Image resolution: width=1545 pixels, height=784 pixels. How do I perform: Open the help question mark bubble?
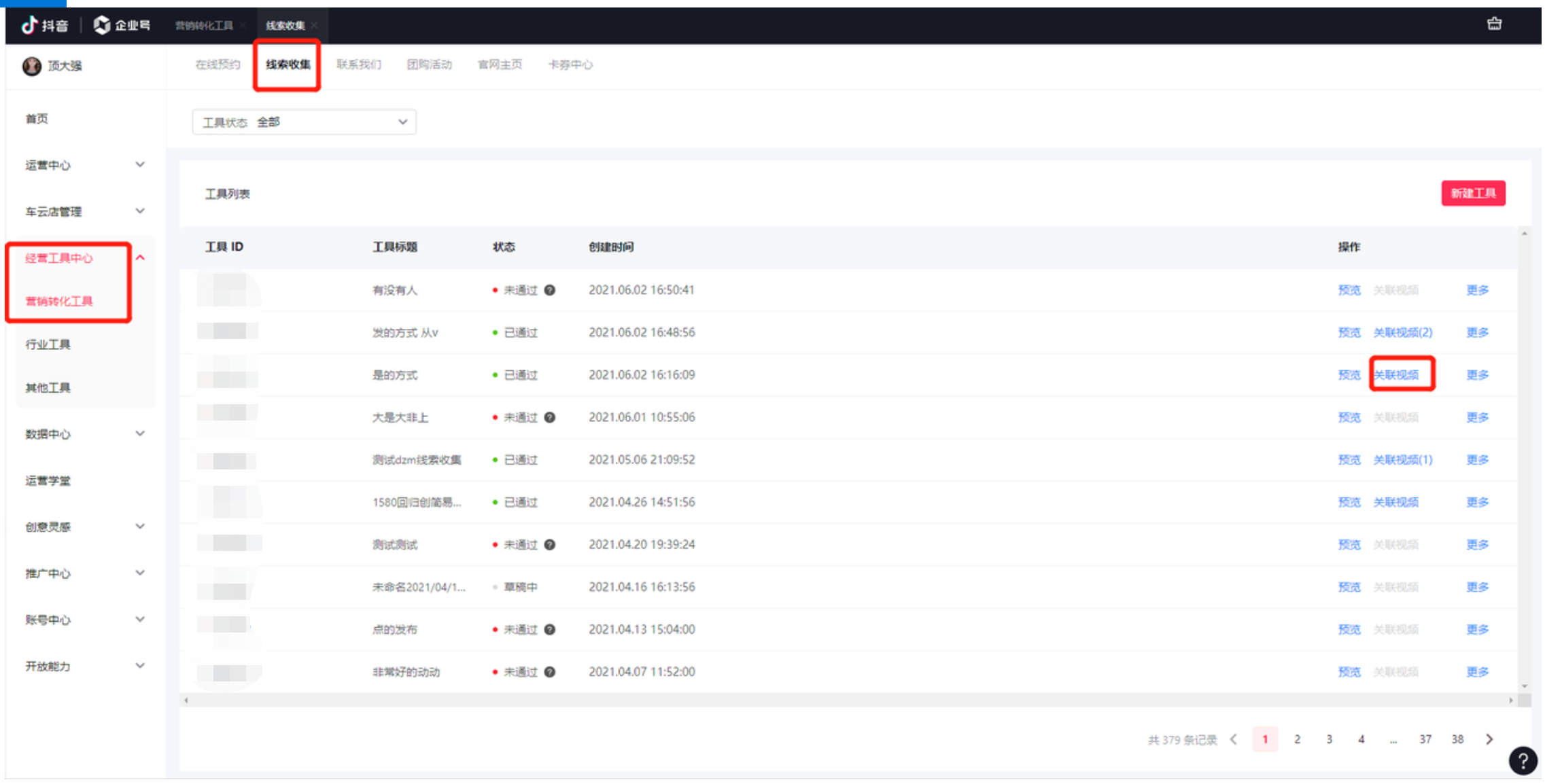pos(1523,761)
